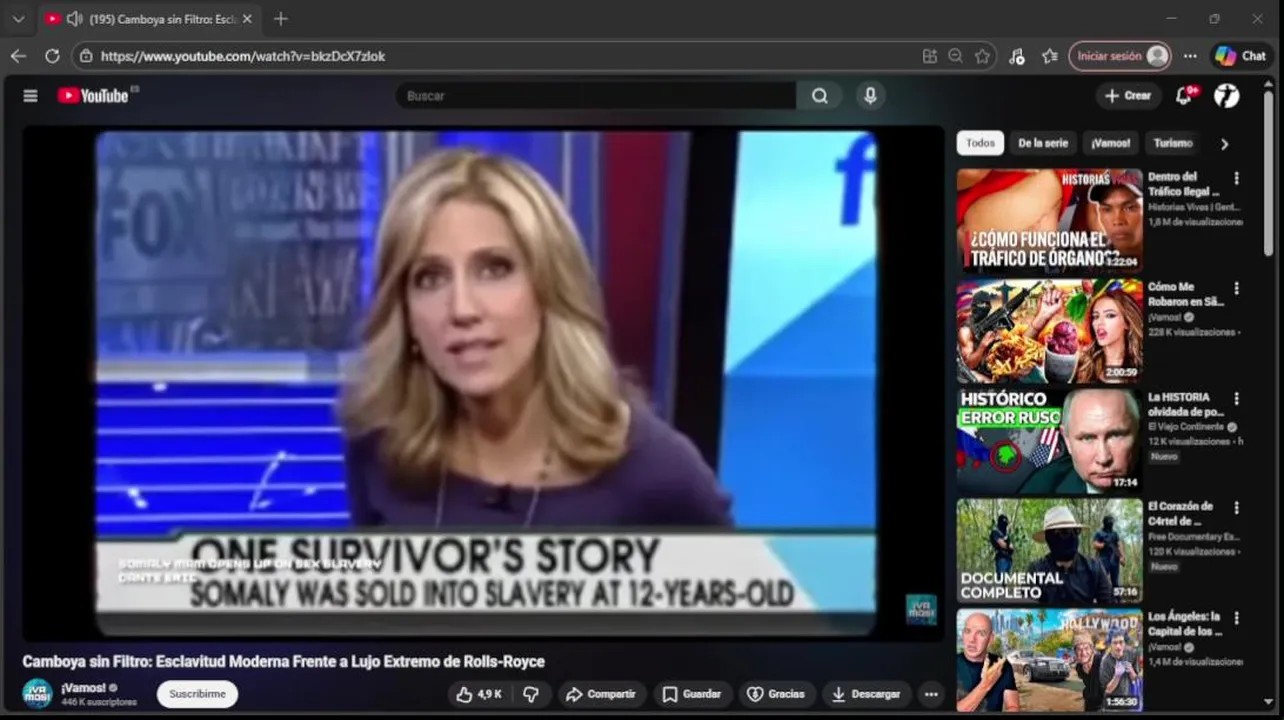Reload the page
Screen dimensions: 1284x720
[x=52, y=56]
